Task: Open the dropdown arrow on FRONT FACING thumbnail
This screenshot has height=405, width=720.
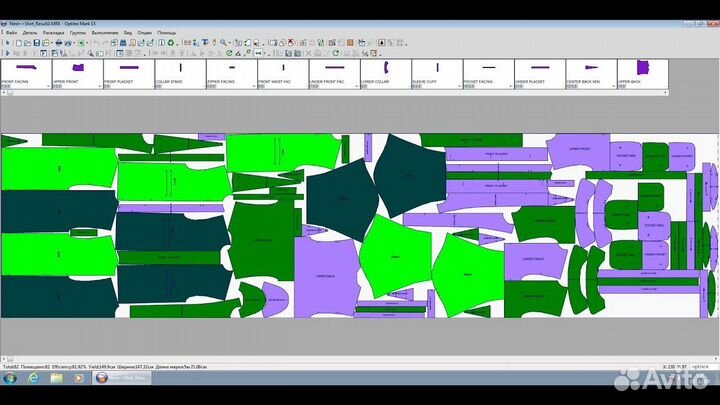Action: (x=48, y=87)
